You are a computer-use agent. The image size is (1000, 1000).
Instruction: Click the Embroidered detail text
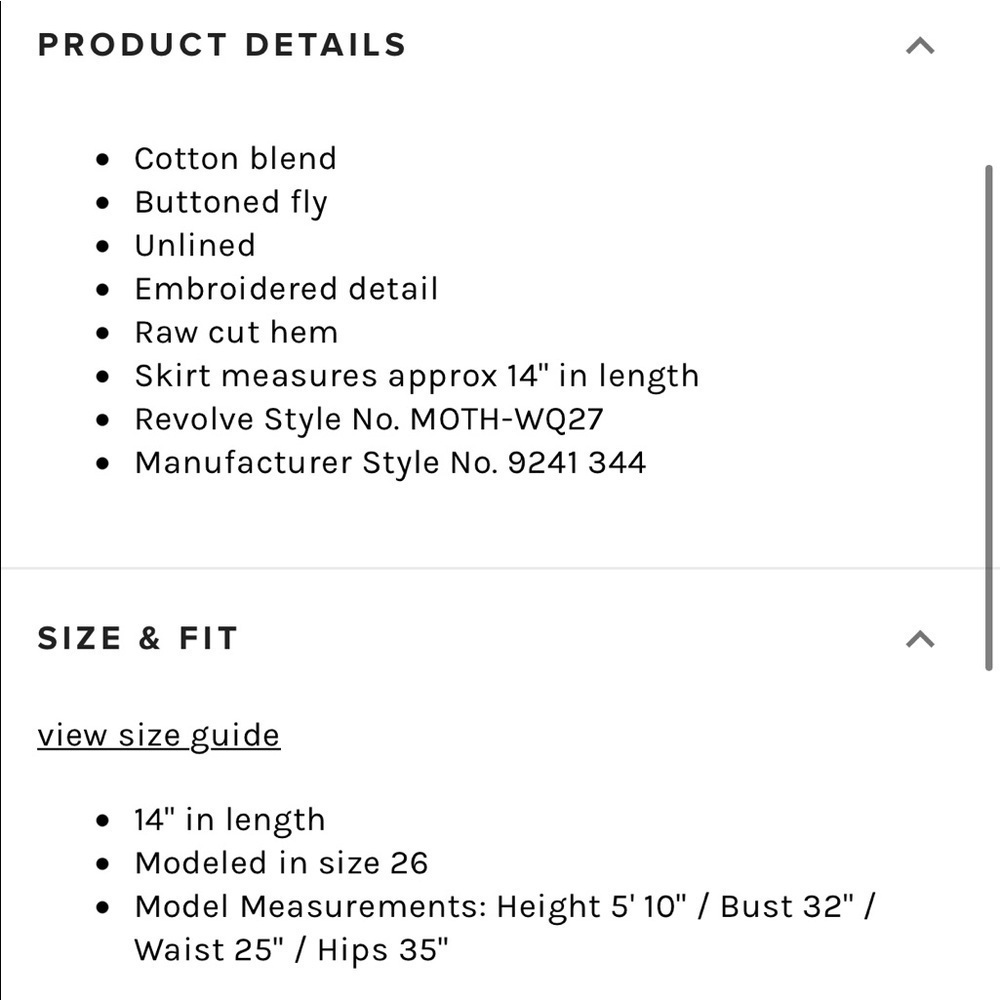(286, 289)
